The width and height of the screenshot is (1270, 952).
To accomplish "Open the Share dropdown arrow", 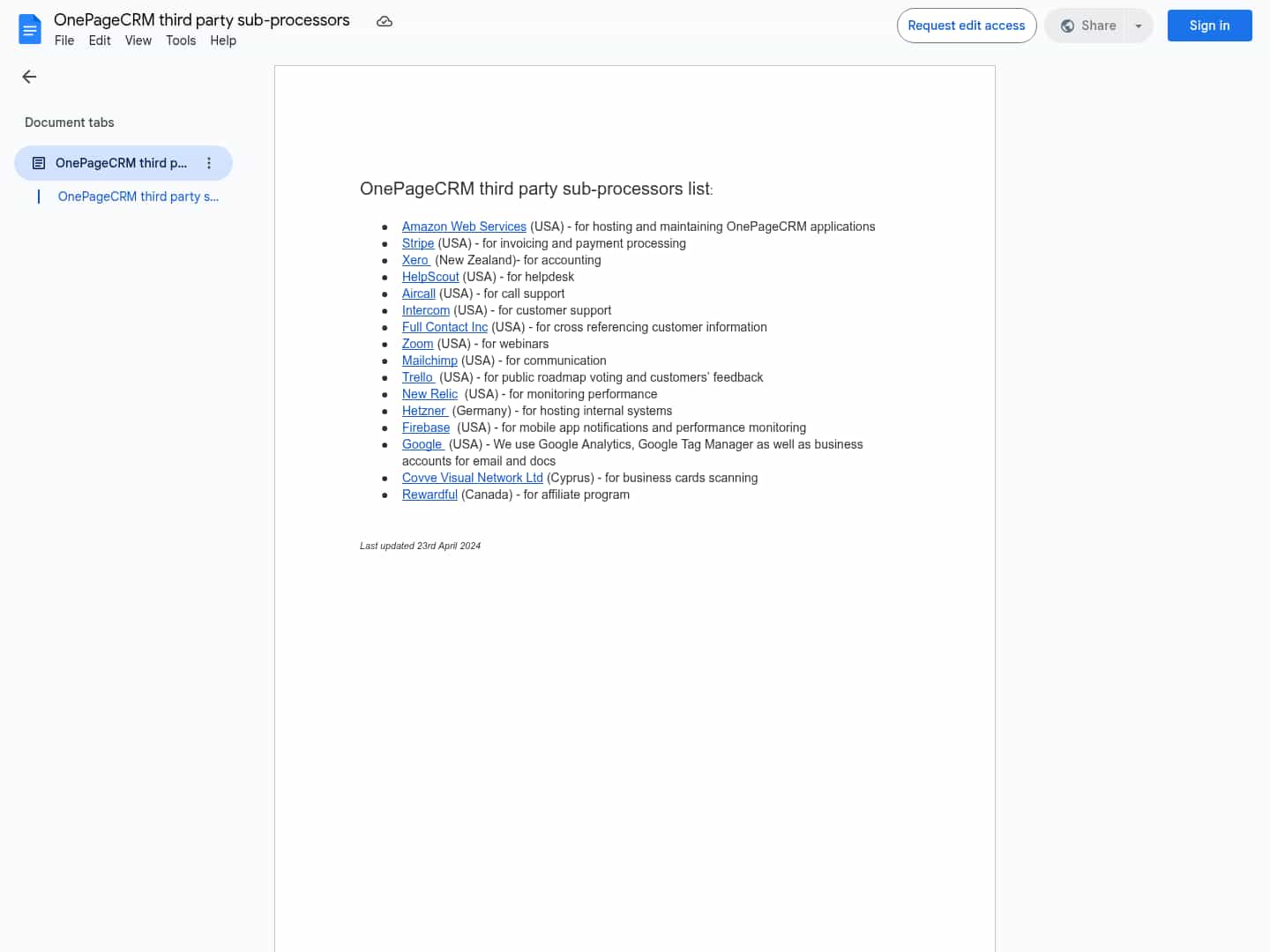I will coord(1139,26).
